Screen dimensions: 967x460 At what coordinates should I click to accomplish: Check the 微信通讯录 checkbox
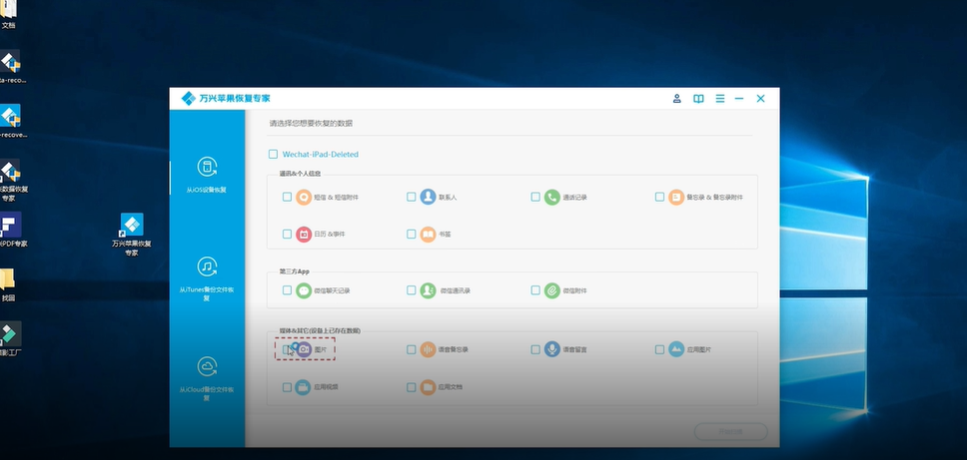(x=411, y=290)
